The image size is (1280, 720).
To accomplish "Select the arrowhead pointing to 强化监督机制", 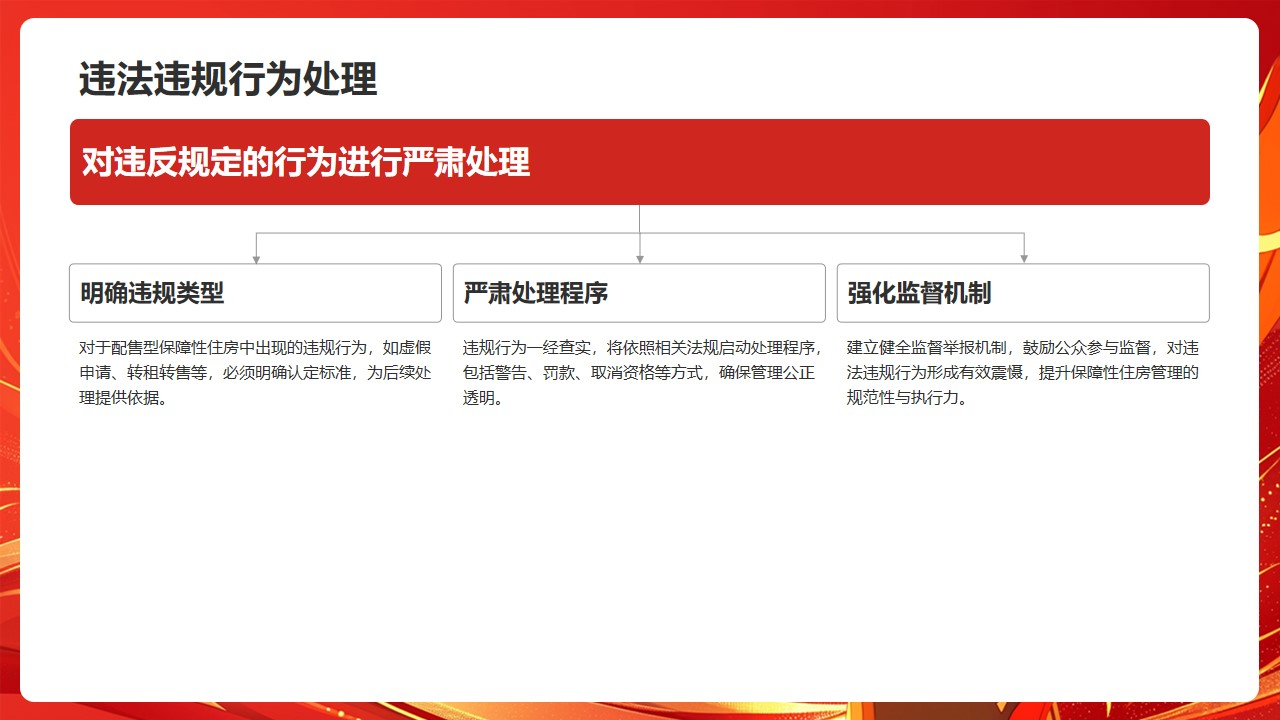I will point(1024,259).
